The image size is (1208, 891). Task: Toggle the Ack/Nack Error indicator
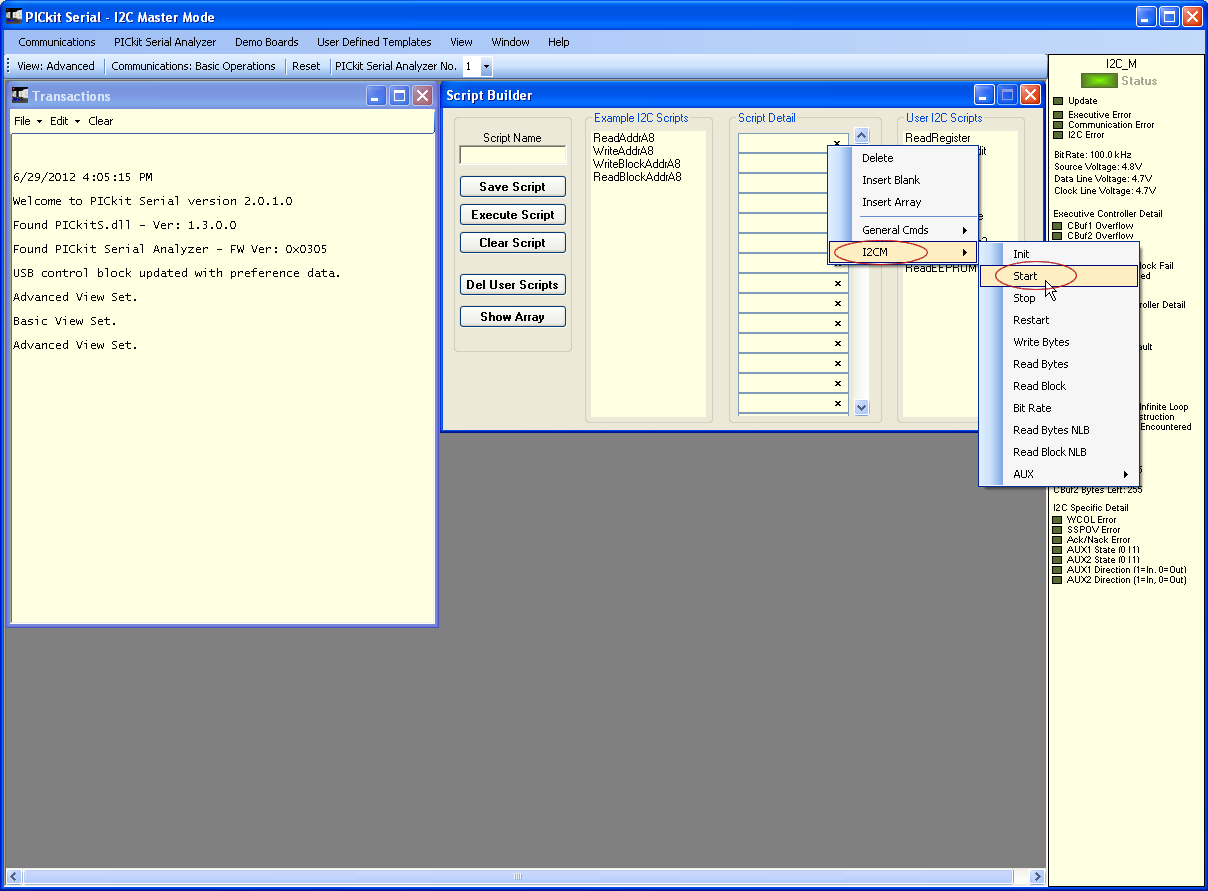point(1057,539)
